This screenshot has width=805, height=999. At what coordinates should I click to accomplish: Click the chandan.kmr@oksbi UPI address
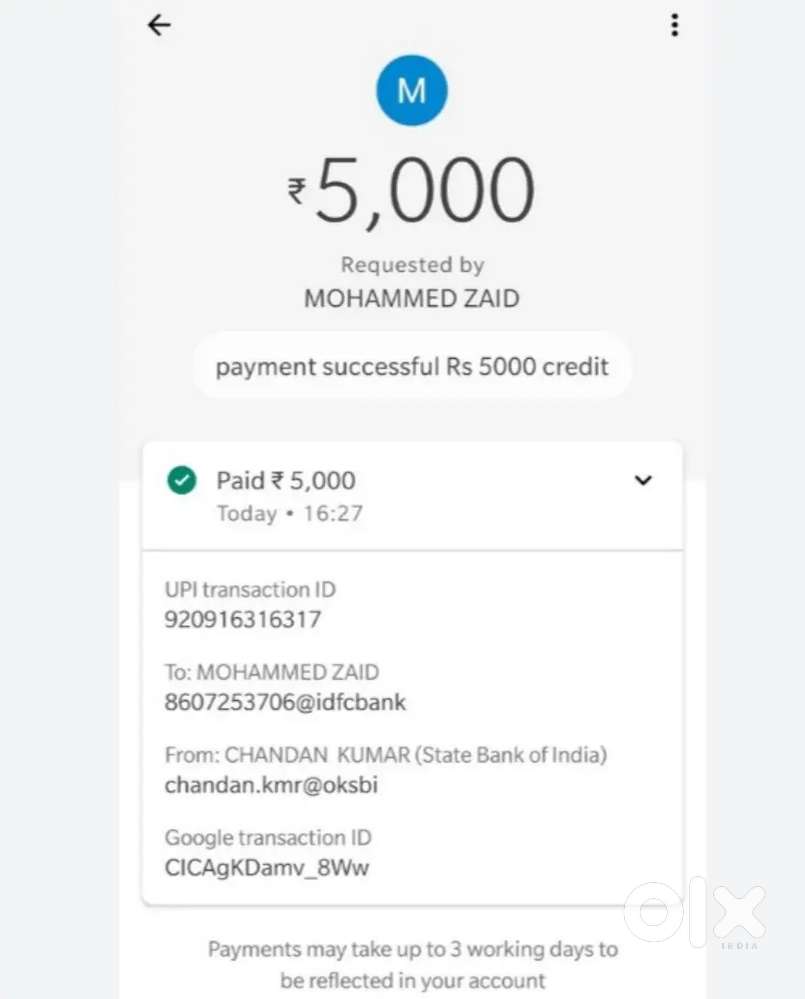(x=271, y=785)
